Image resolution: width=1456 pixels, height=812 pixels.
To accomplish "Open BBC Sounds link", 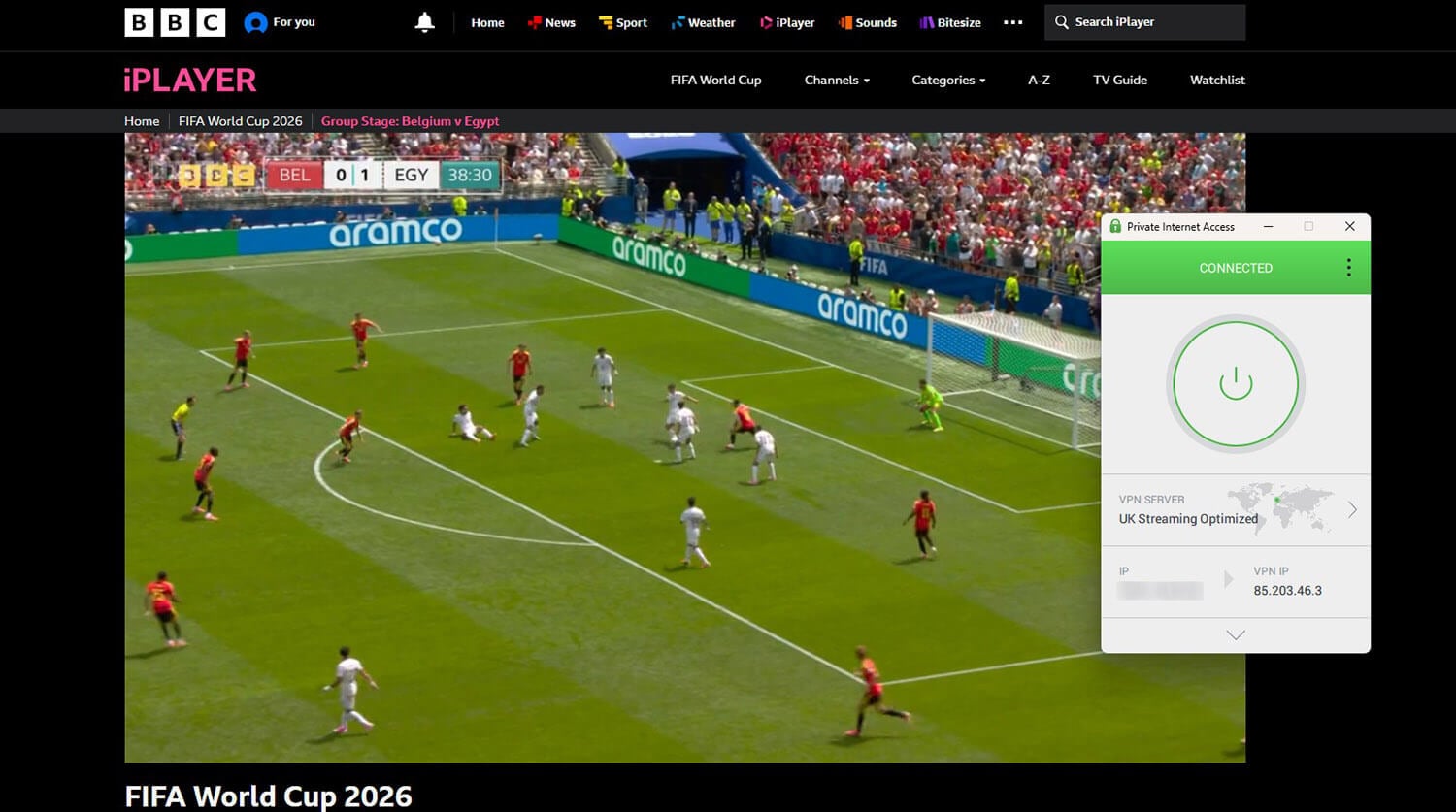I will click(x=867, y=22).
